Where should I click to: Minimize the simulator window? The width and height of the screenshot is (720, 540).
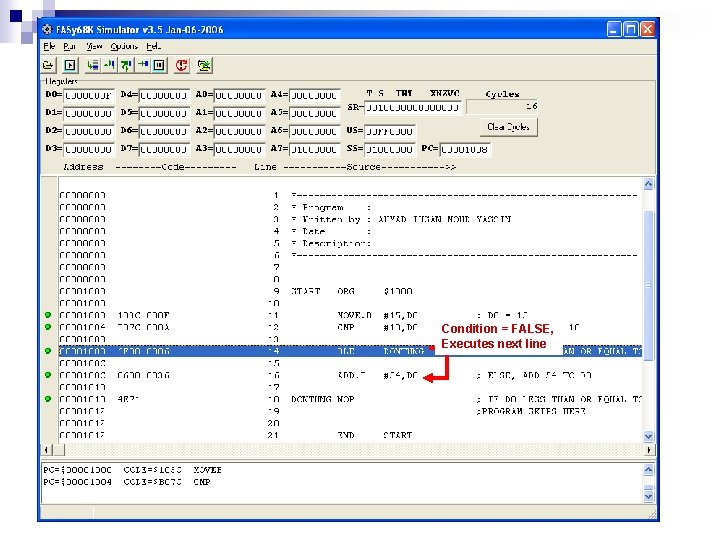tap(614, 29)
